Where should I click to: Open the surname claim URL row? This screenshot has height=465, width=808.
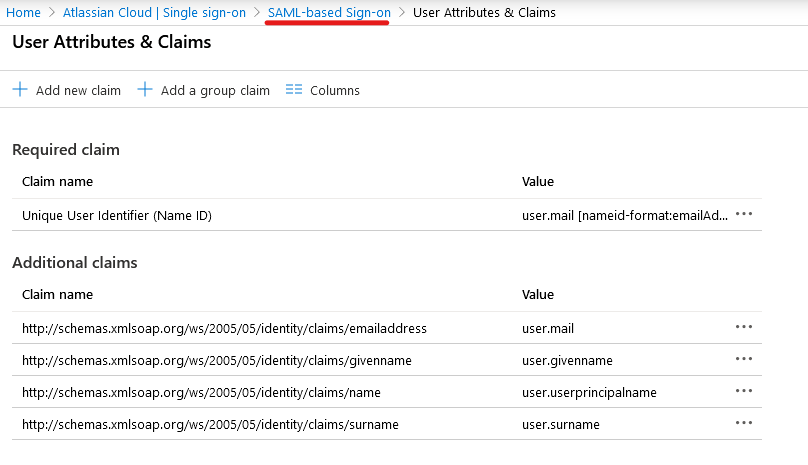[x=210, y=424]
